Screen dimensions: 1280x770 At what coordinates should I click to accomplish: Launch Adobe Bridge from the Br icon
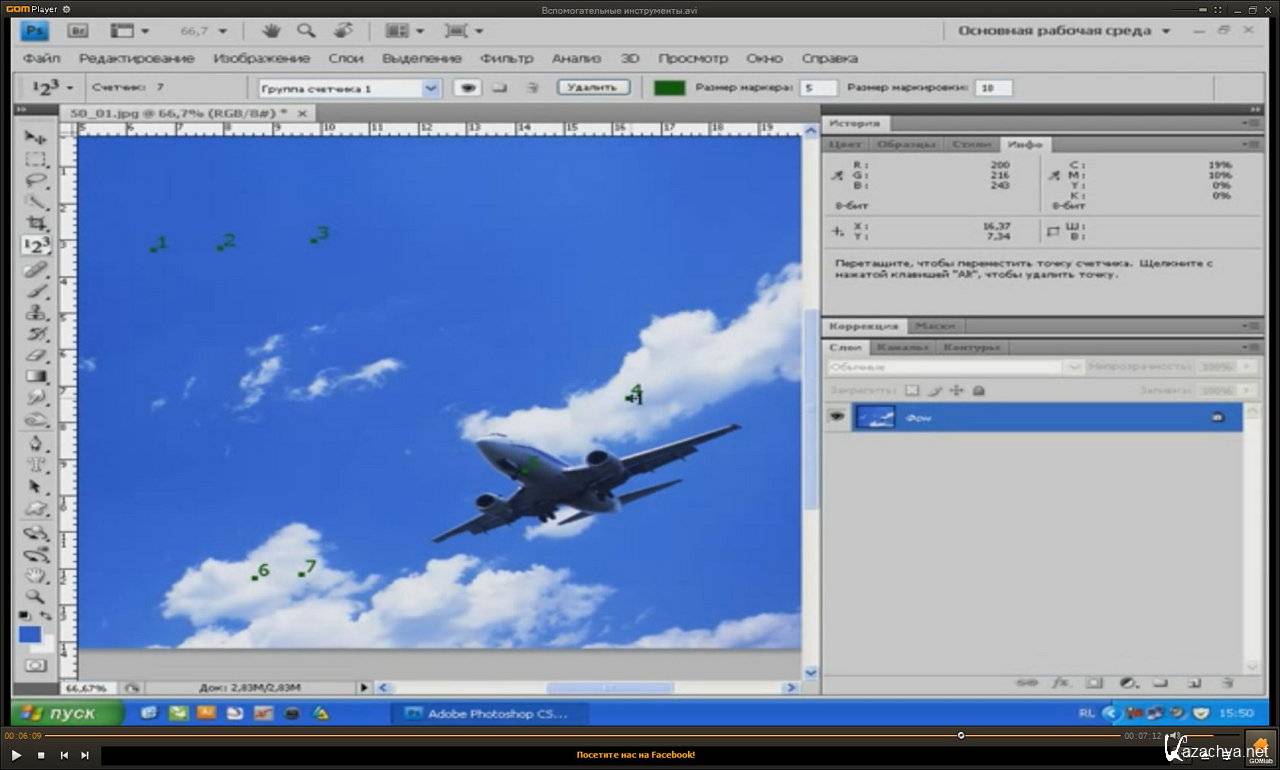(78, 31)
